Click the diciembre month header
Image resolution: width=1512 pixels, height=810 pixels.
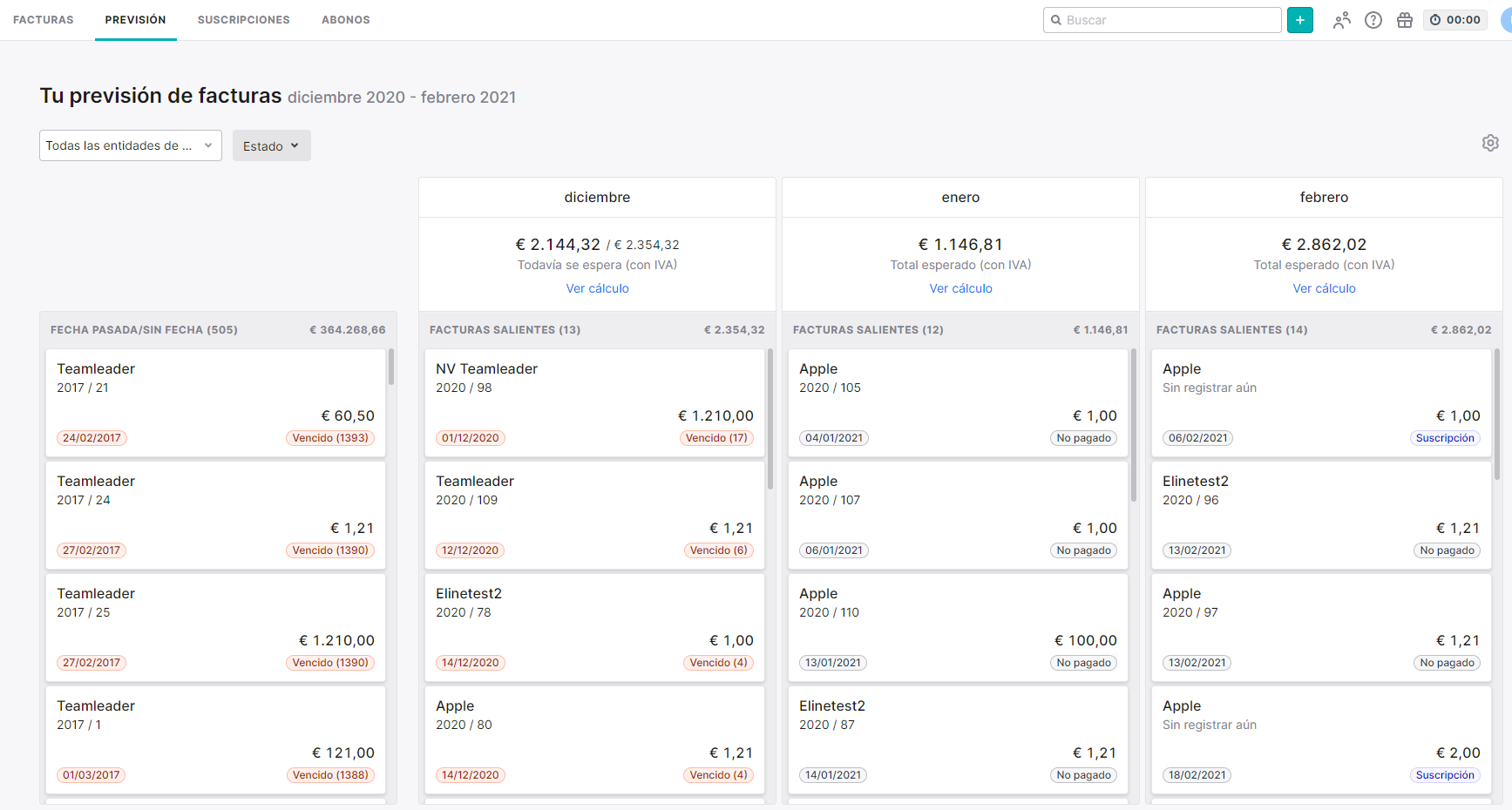[597, 198]
